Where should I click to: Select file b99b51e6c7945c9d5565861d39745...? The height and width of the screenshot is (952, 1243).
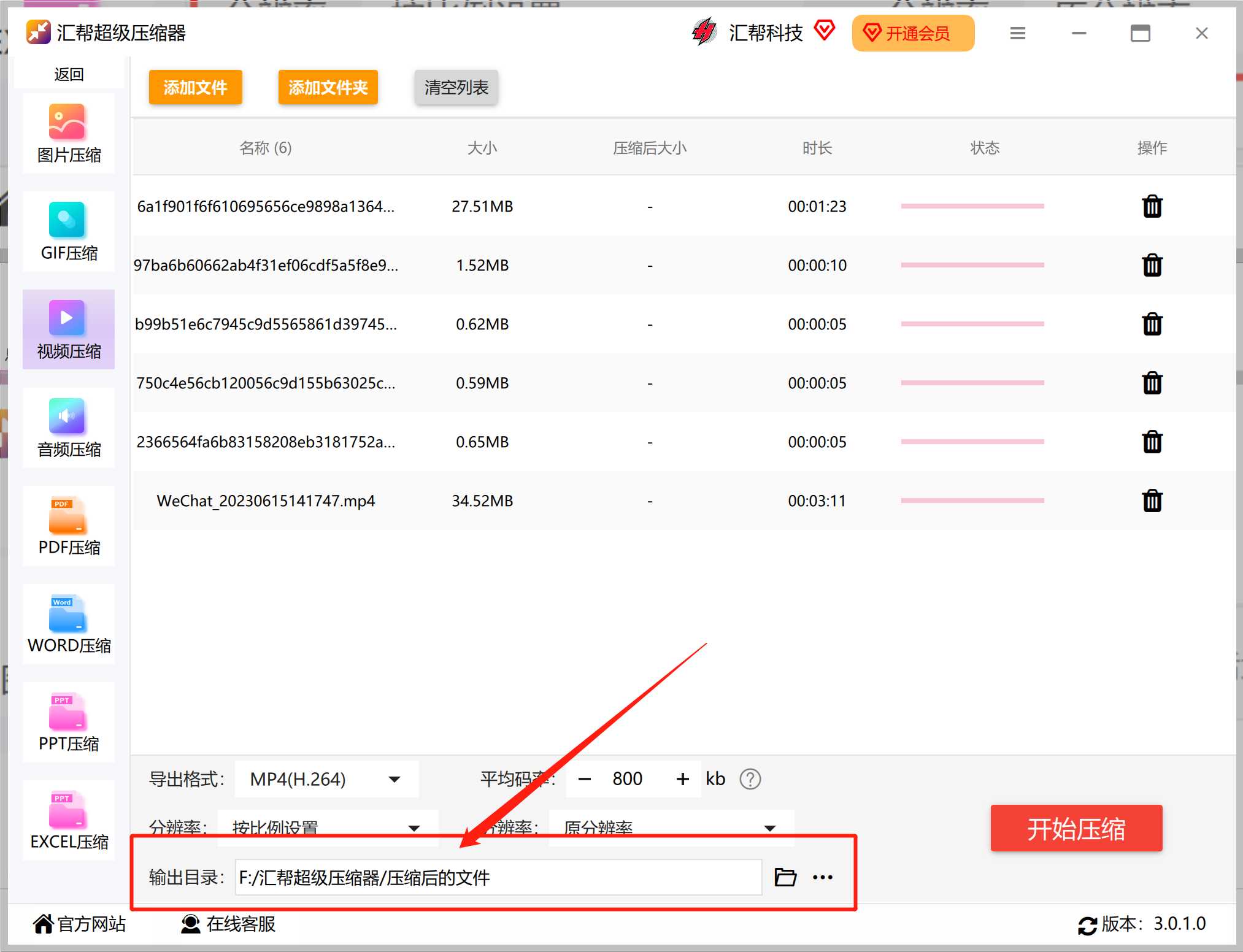coord(266,324)
